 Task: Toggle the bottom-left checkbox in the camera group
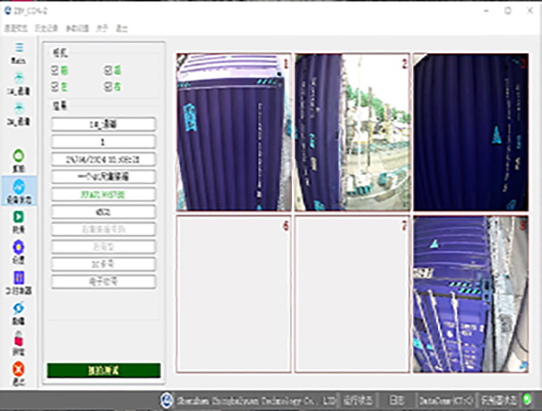(55, 86)
